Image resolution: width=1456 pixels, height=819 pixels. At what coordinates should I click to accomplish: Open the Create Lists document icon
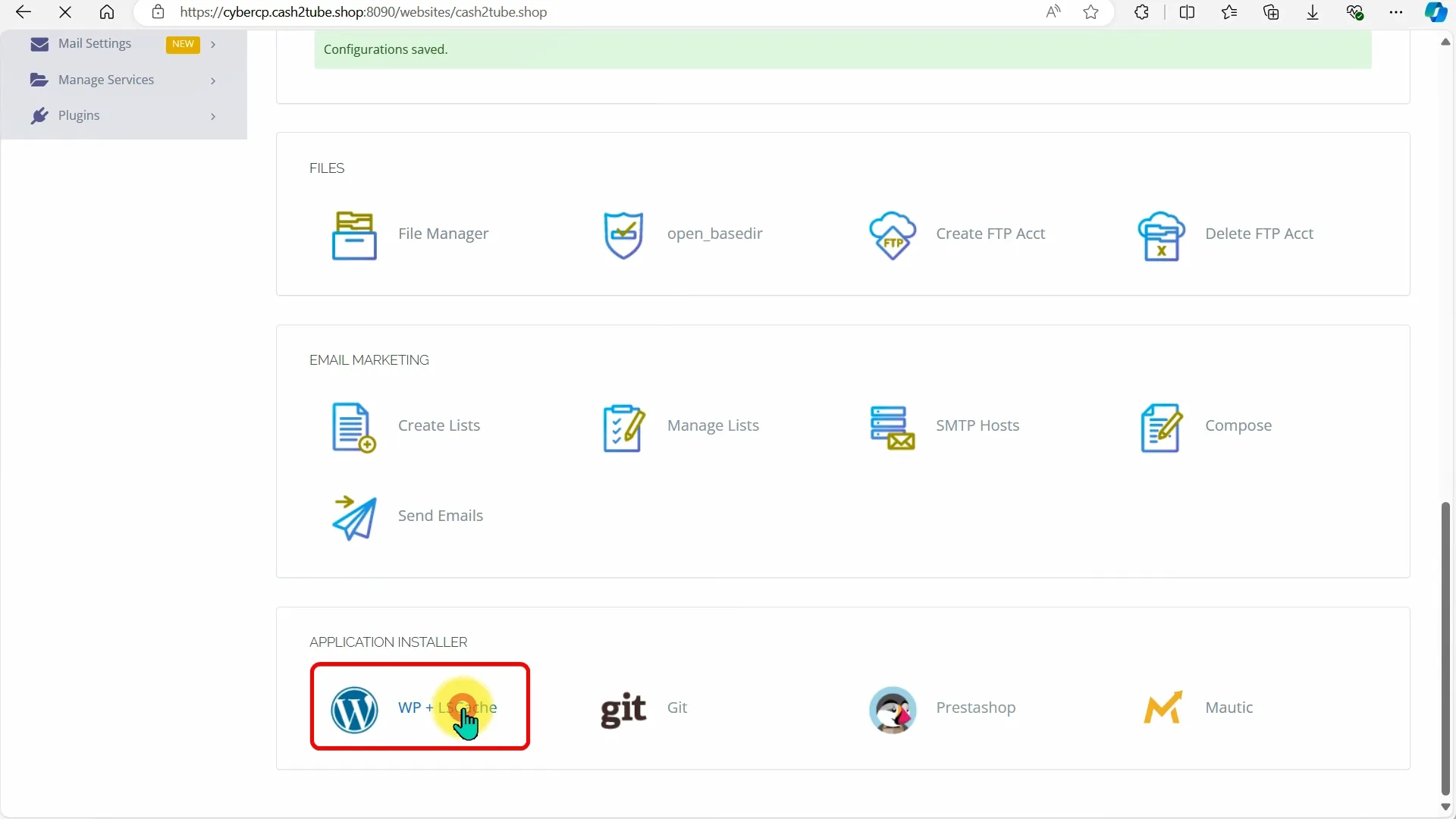click(x=354, y=428)
